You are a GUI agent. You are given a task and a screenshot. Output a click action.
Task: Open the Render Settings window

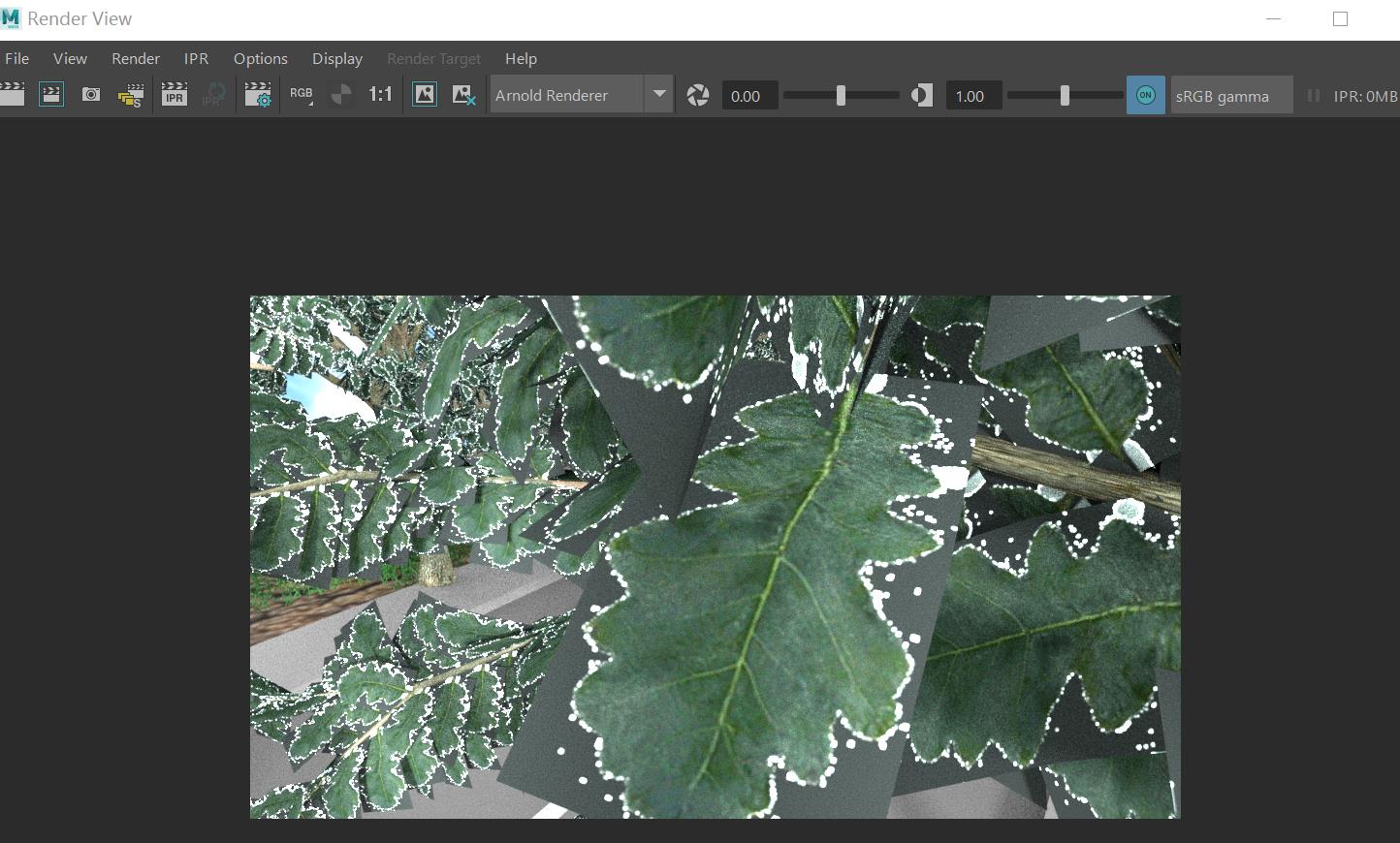258,94
